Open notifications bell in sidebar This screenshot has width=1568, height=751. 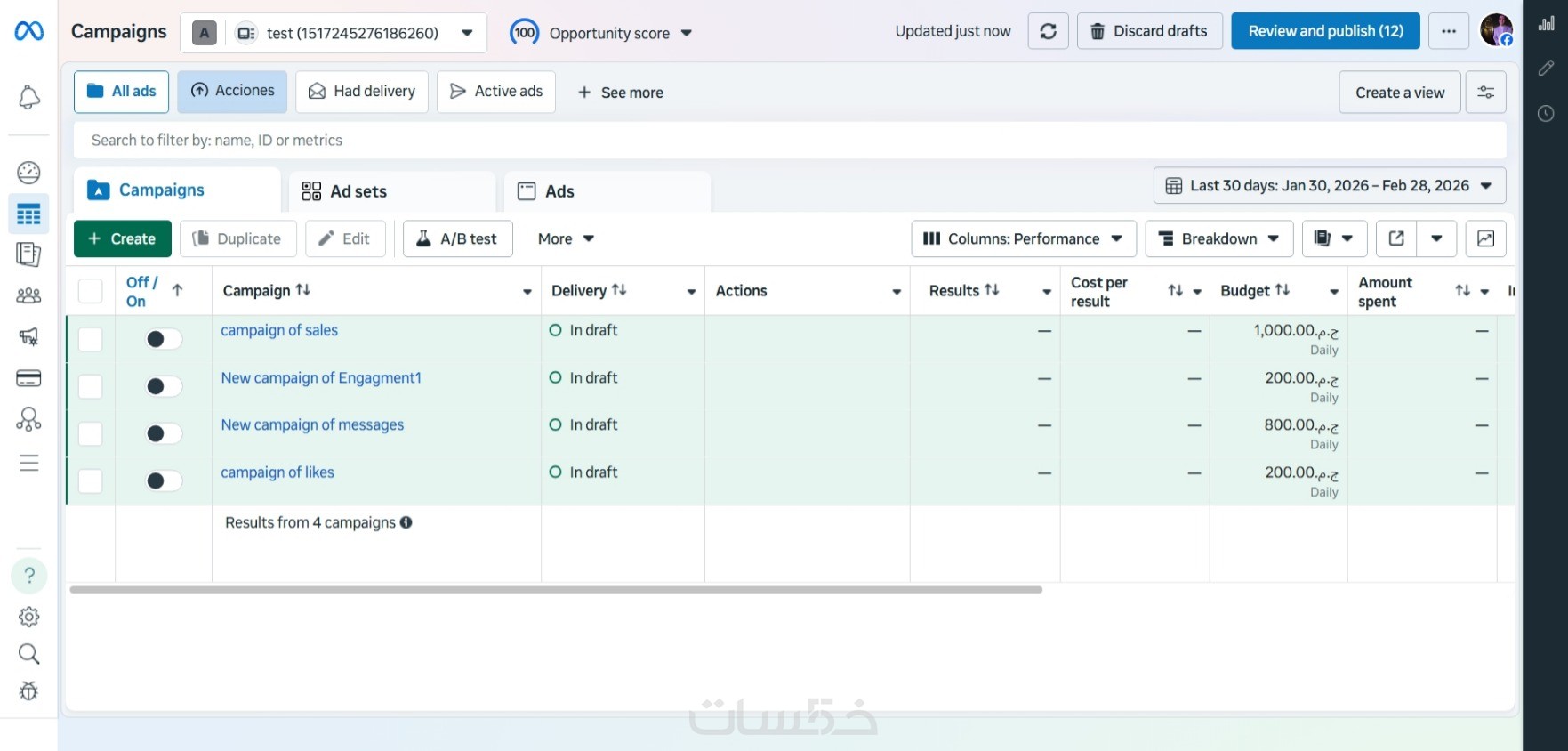(28, 97)
